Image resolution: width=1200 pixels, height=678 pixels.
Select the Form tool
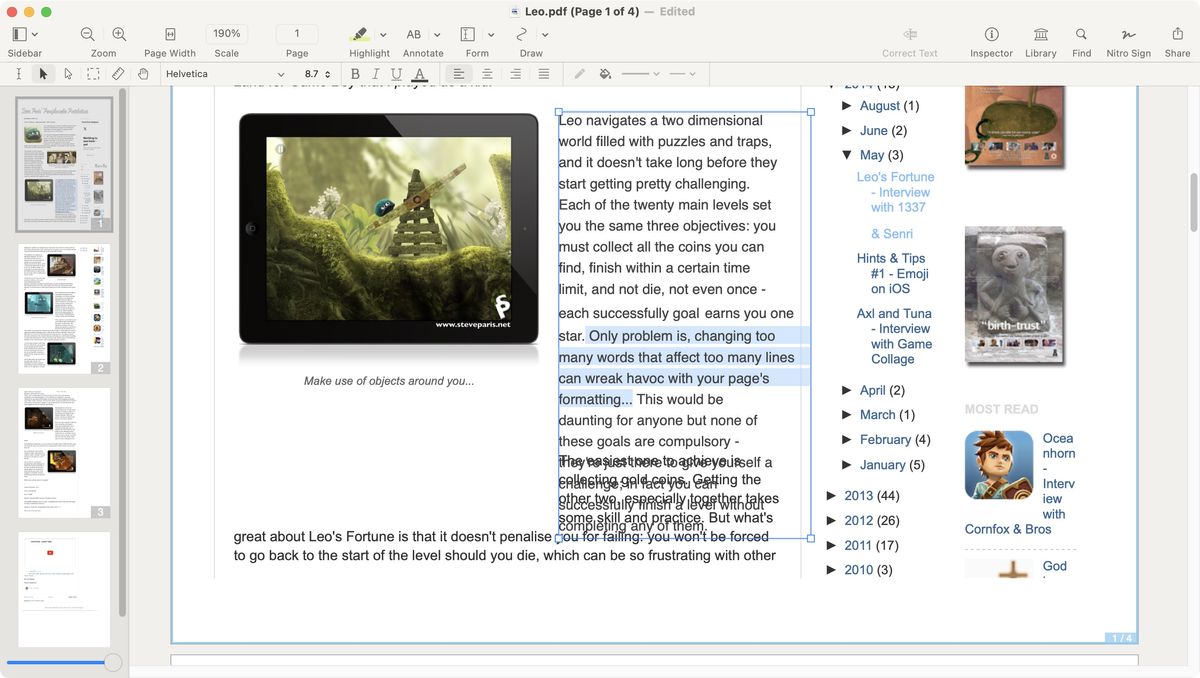[x=468, y=33]
